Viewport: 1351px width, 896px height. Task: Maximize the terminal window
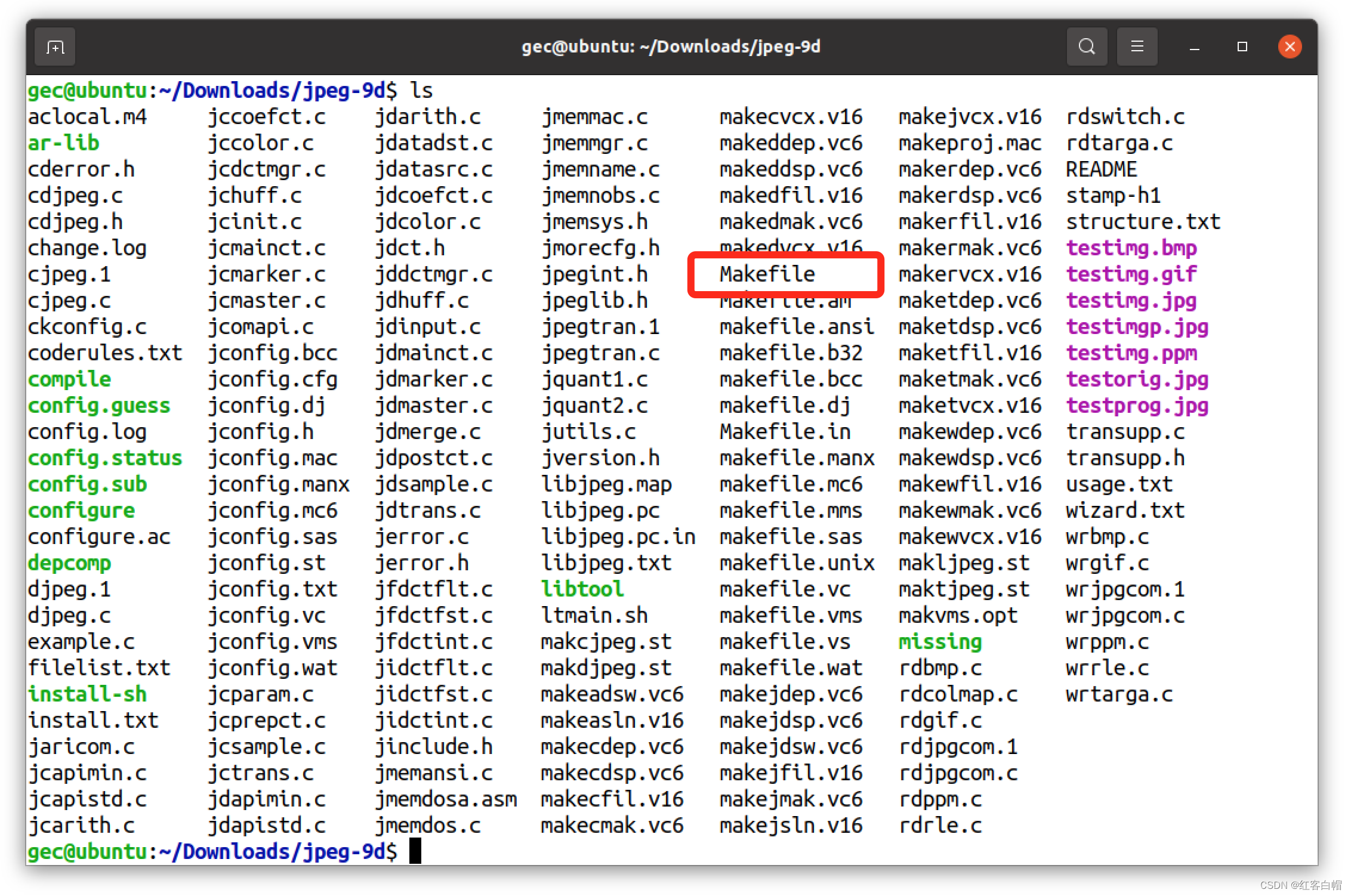[1242, 47]
